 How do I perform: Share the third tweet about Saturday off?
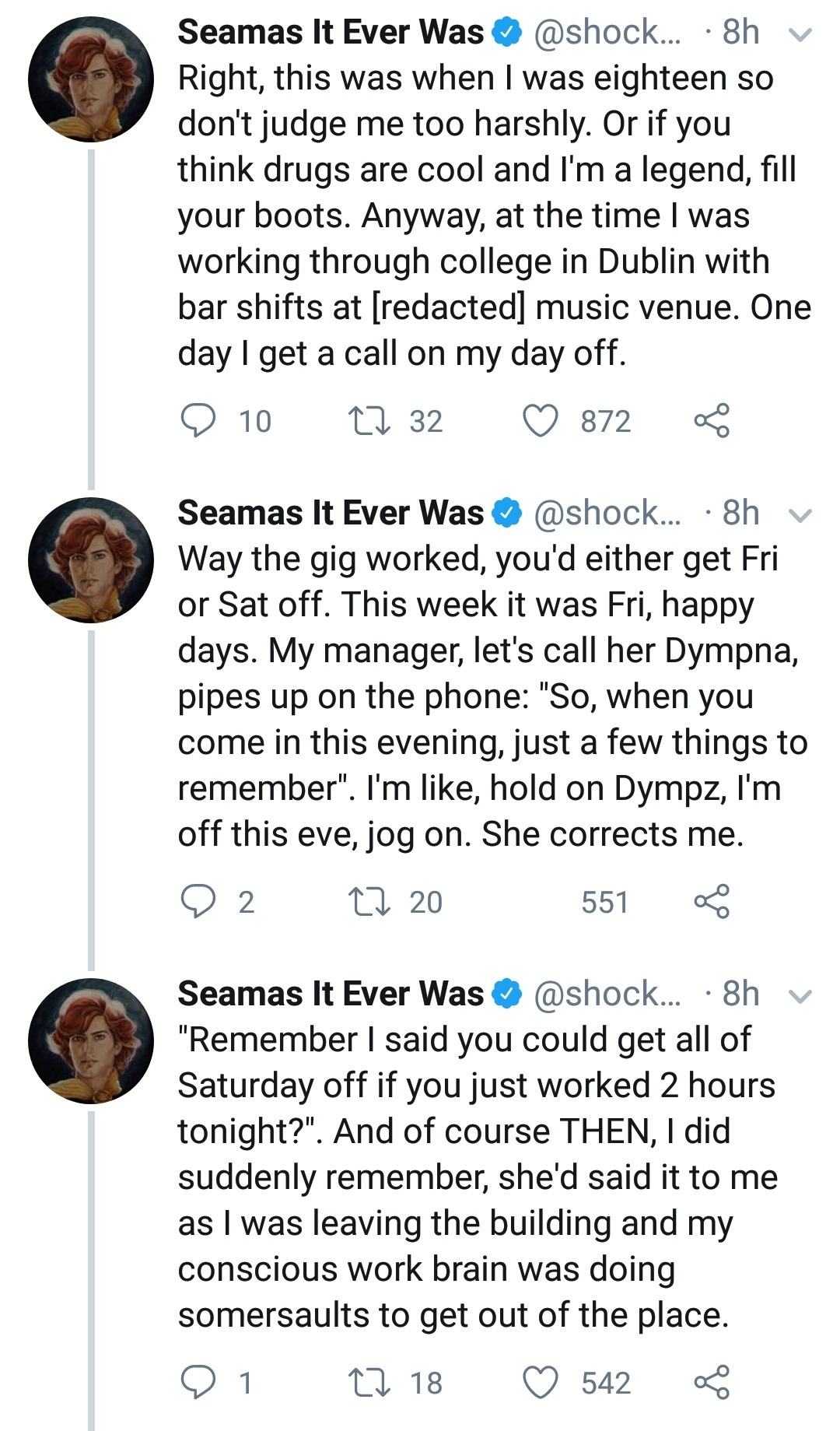click(712, 1383)
